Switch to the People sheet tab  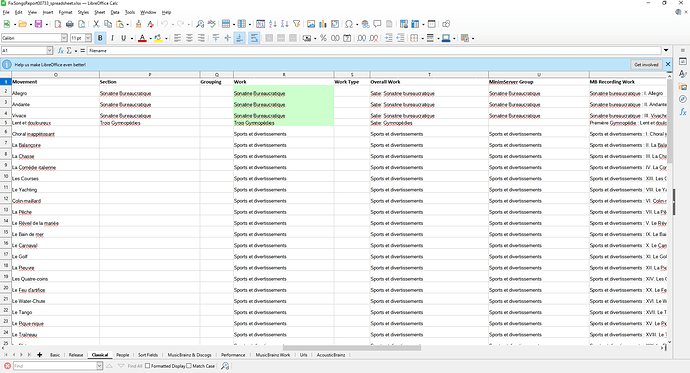122,355
